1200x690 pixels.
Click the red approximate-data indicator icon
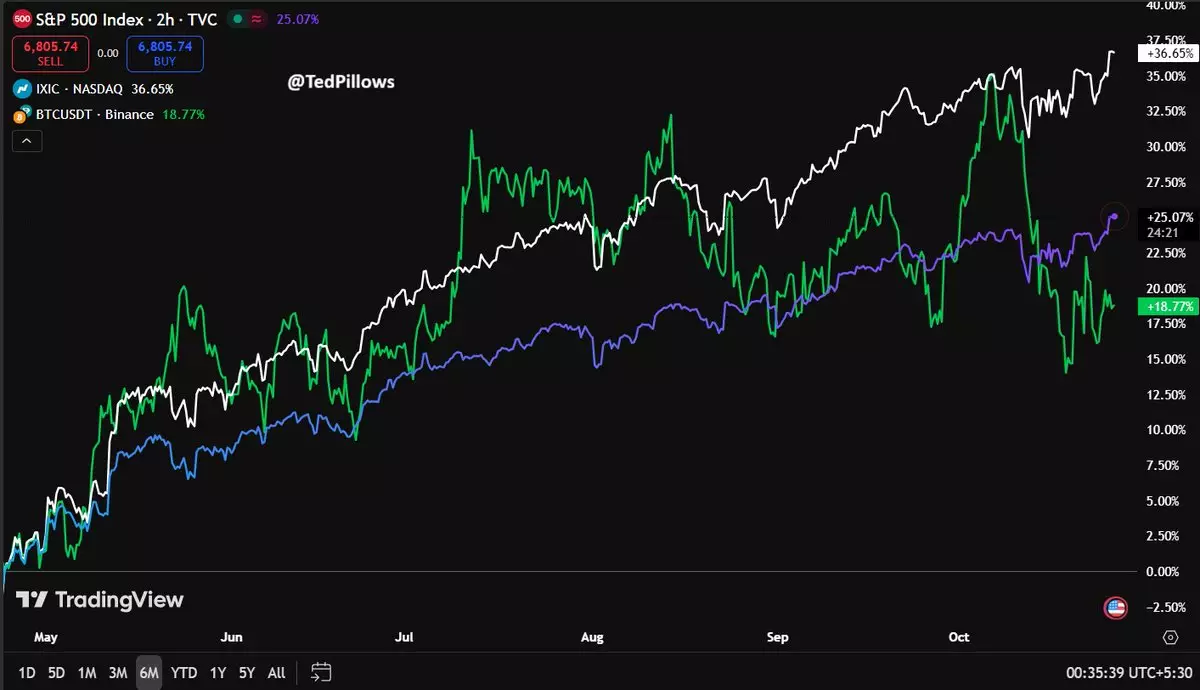(257, 19)
